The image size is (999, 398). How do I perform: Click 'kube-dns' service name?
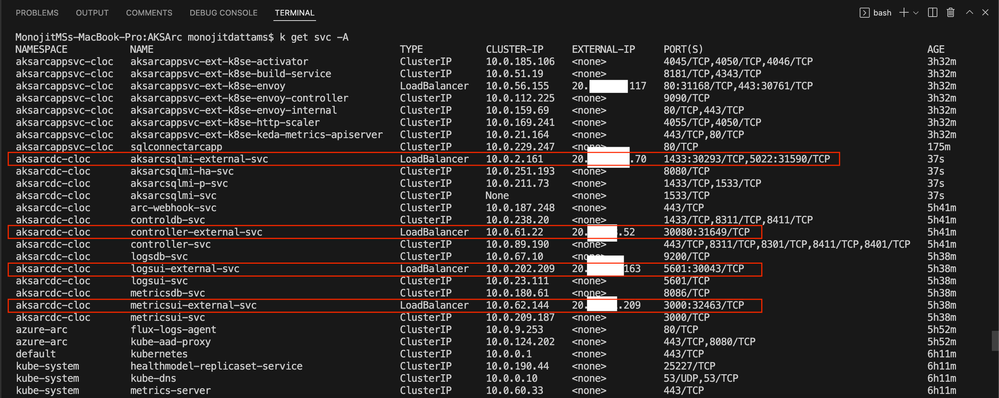153,378
